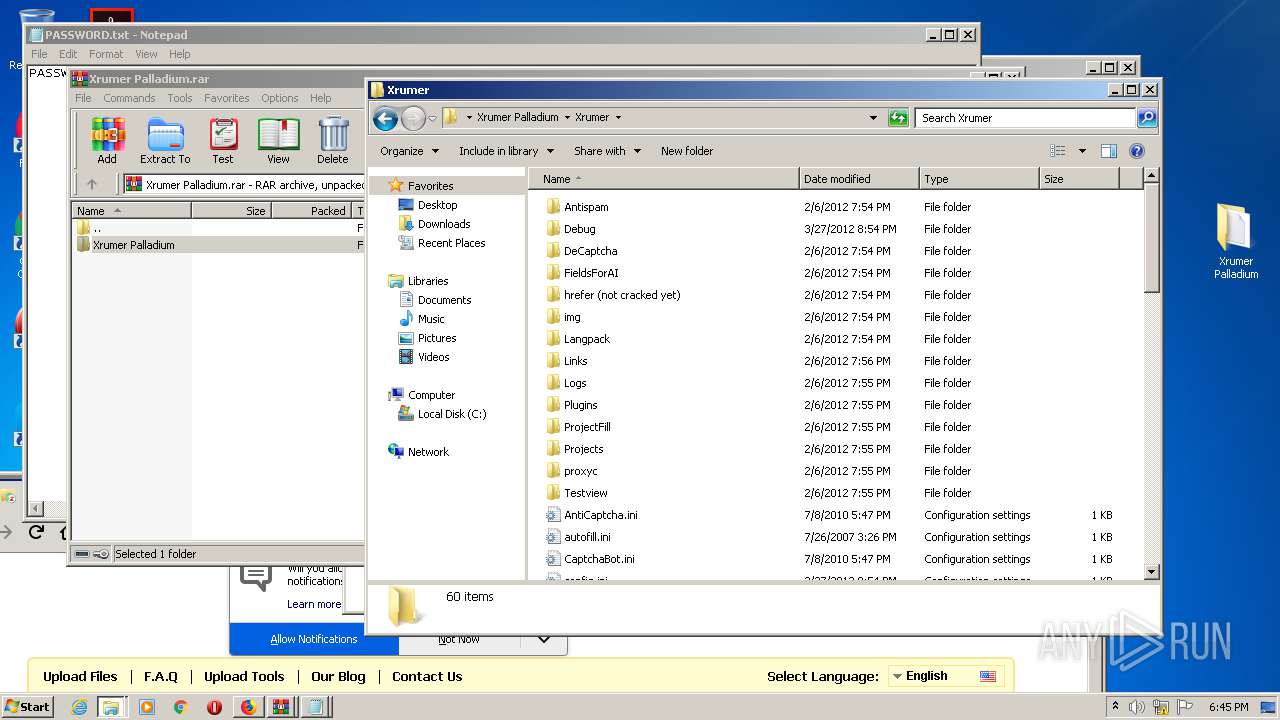Open recent pages dropdown arrow
The height and width of the screenshot is (720, 1280).
pos(432,119)
